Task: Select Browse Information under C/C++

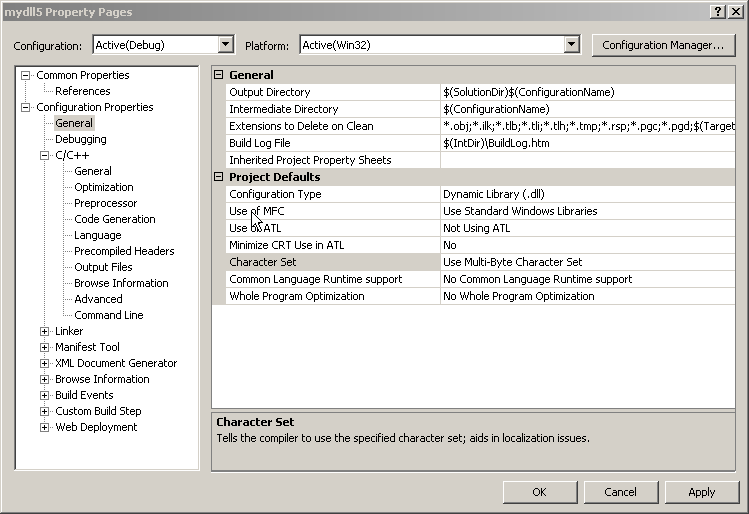Action: pyautogui.click(x=121, y=283)
